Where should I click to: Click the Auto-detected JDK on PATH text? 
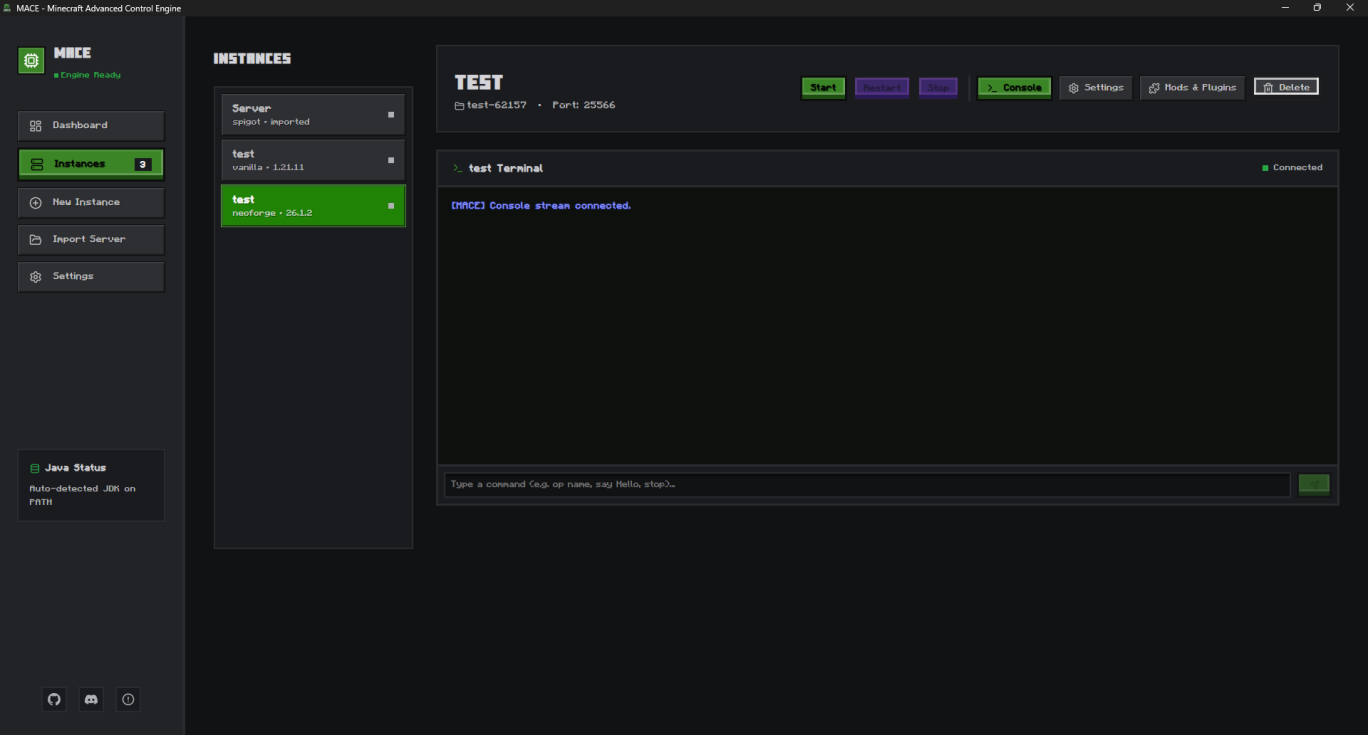click(x=82, y=496)
